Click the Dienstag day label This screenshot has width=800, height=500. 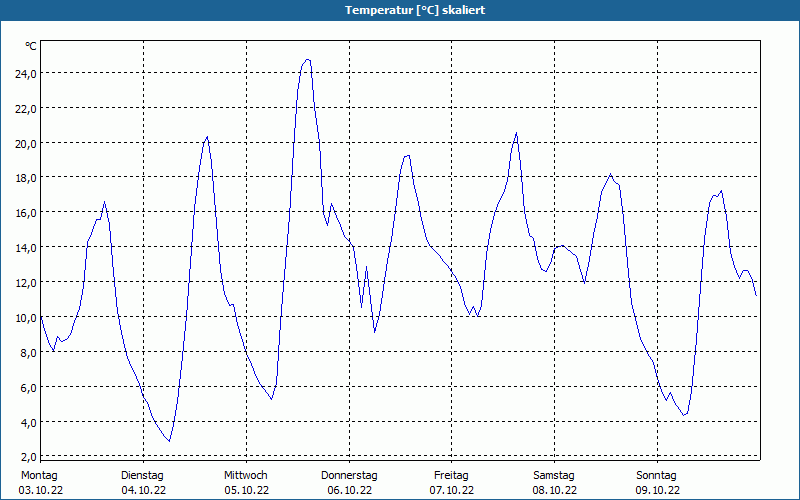tap(142, 476)
